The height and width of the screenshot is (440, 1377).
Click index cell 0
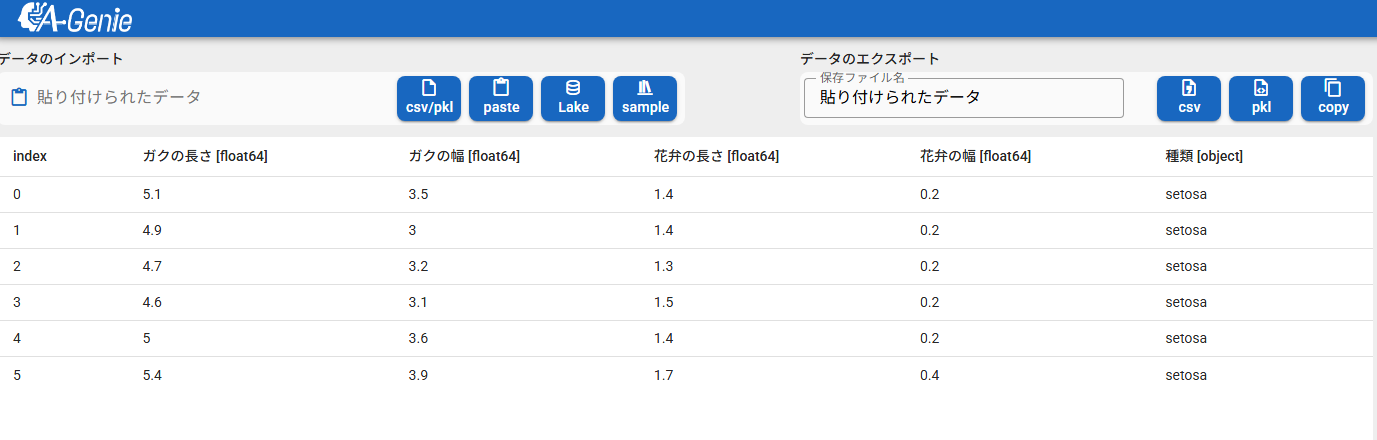pos(17,194)
